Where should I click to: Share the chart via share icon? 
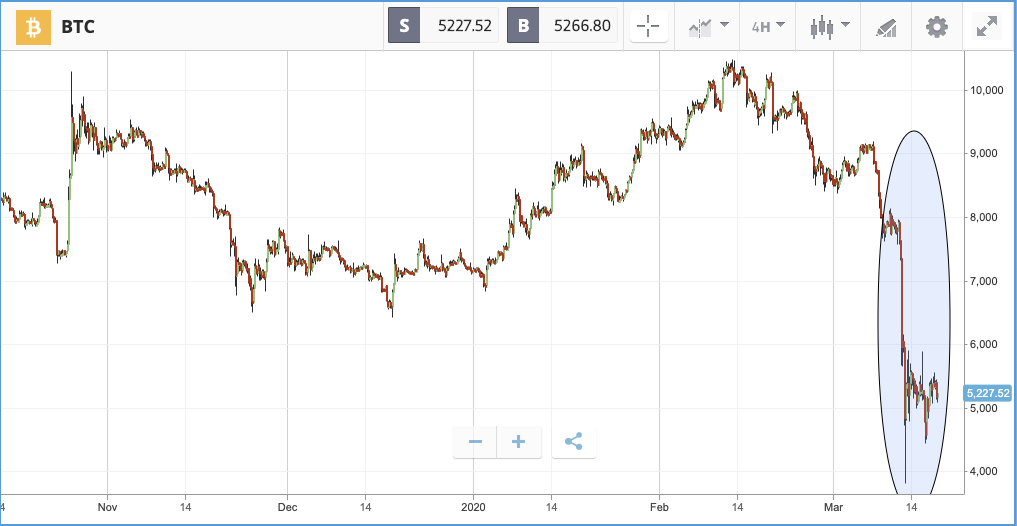[573, 442]
